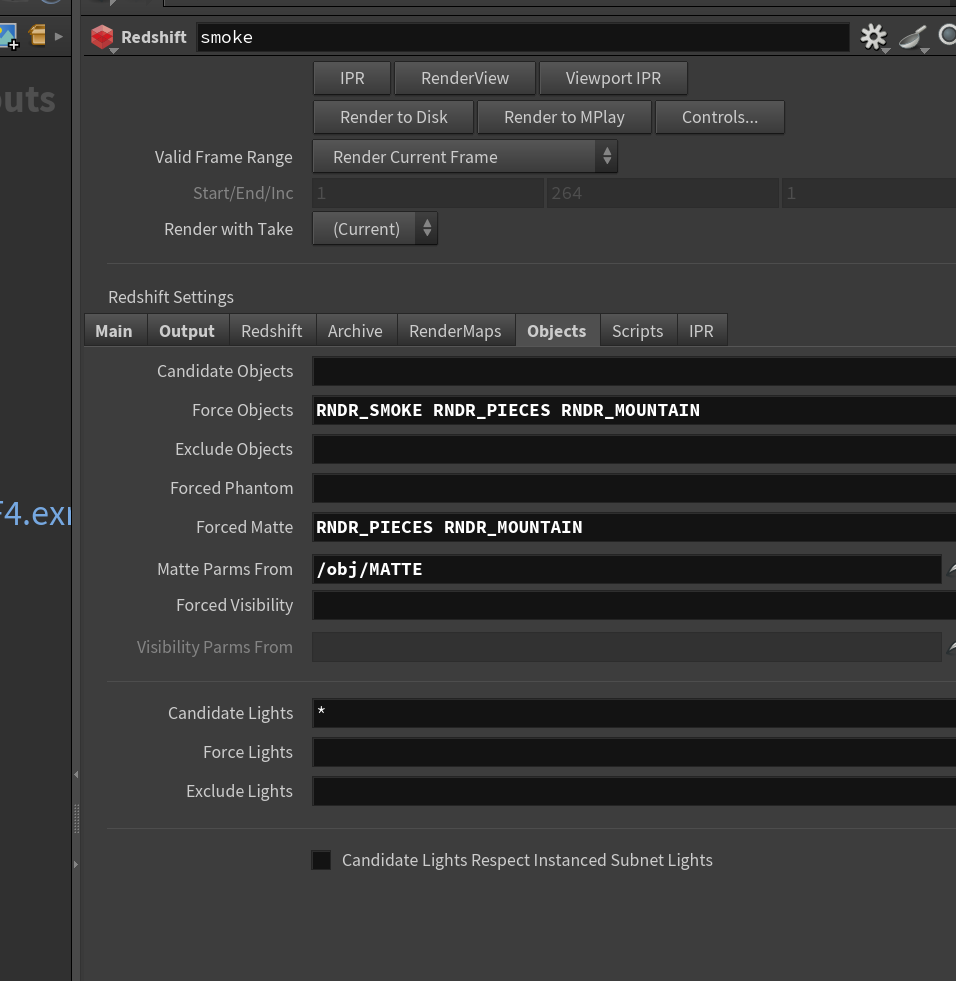Image resolution: width=956 pixels, height=981 pixels.
Task: Click the Candidate Lights field
Action: coord(634,713)
